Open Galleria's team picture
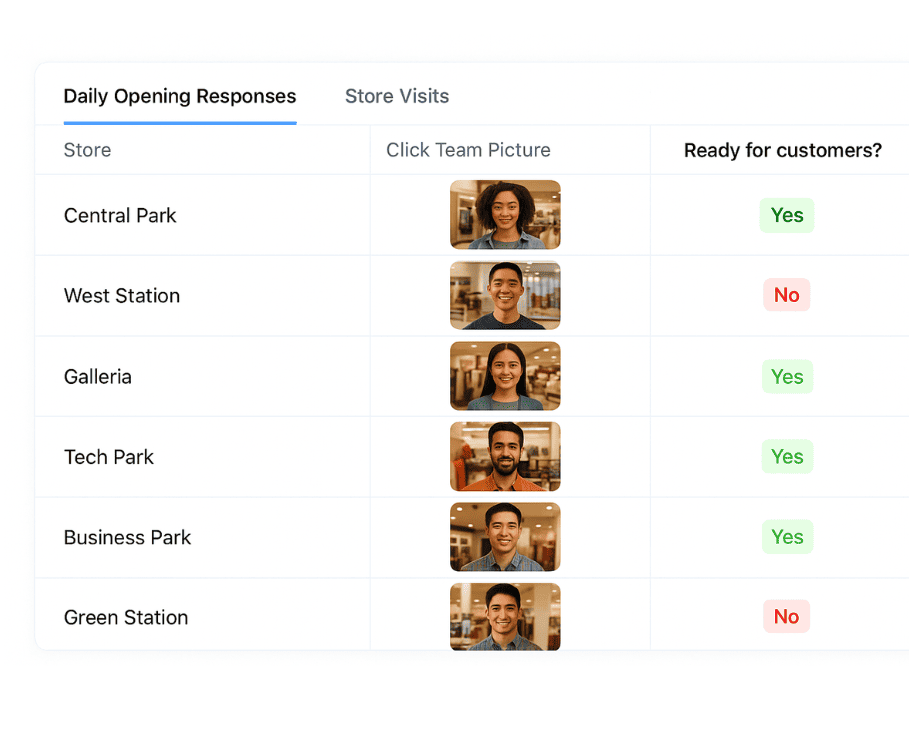The width and height of the screenshot is (909, 735). point(505,376)
